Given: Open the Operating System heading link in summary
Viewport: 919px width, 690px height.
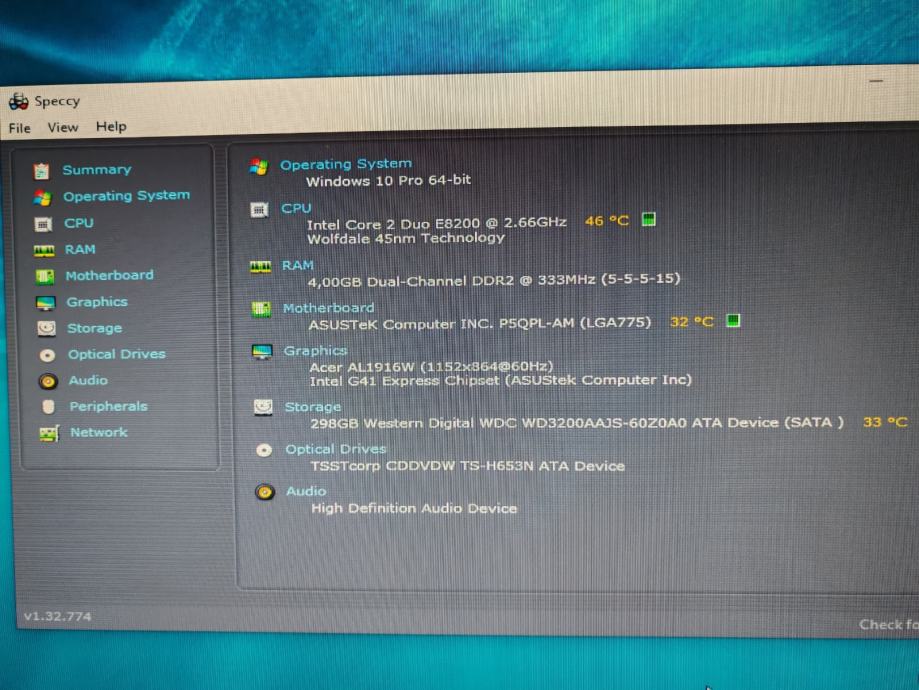Looking at the screenshot, I should 346,164.
